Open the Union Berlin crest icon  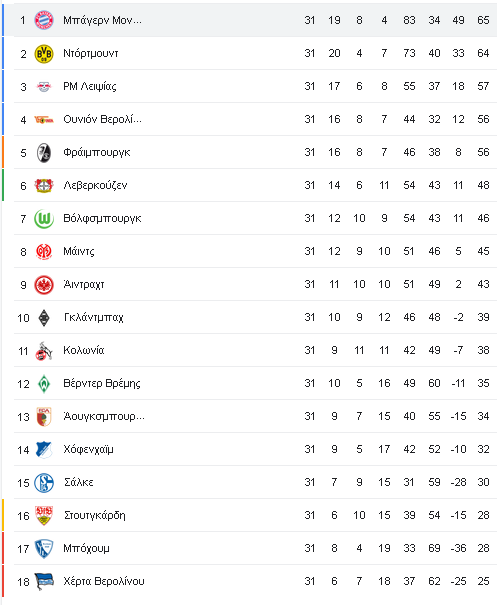[44, 120]
